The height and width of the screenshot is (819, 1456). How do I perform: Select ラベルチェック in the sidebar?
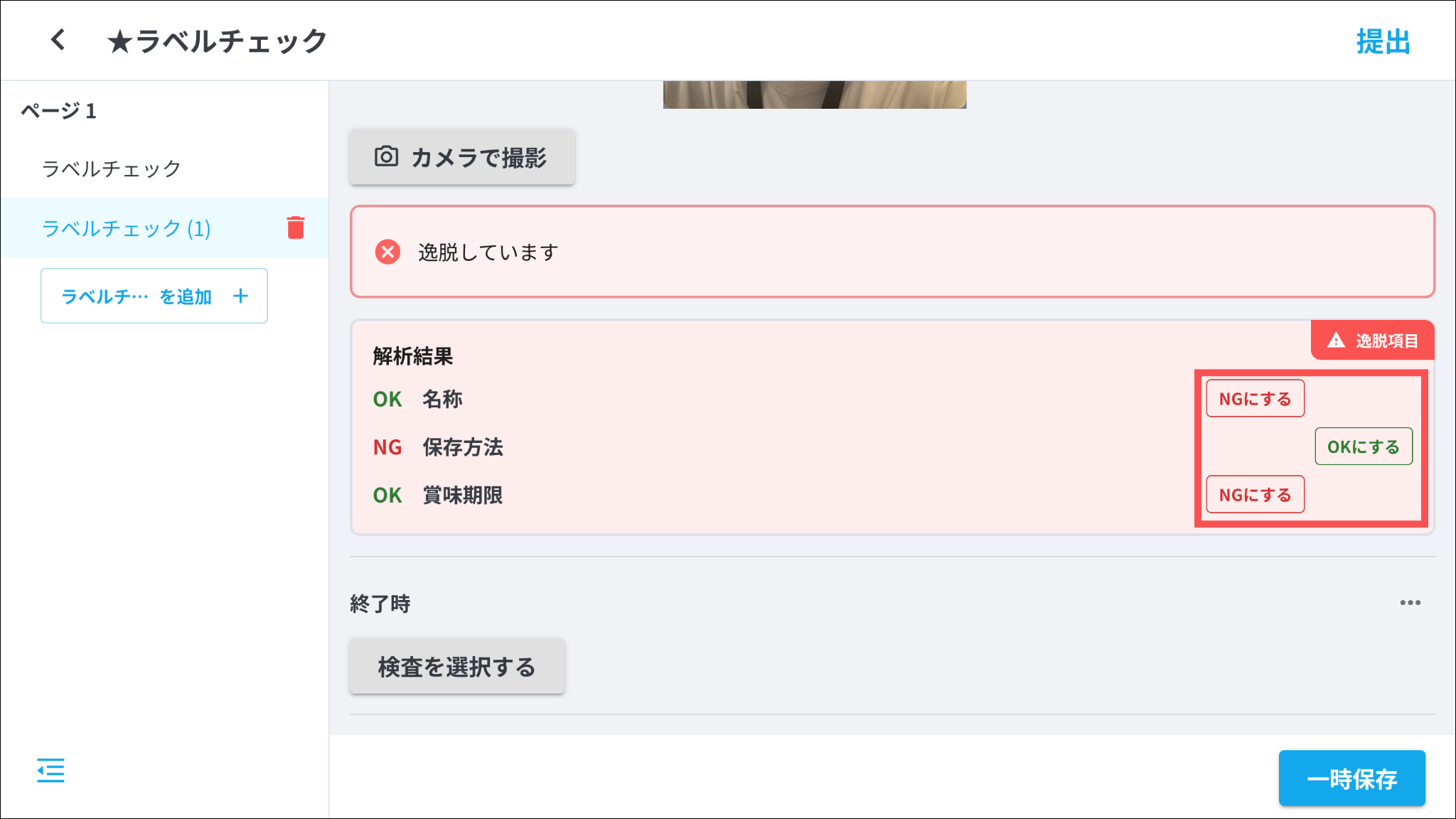point(112,168)
